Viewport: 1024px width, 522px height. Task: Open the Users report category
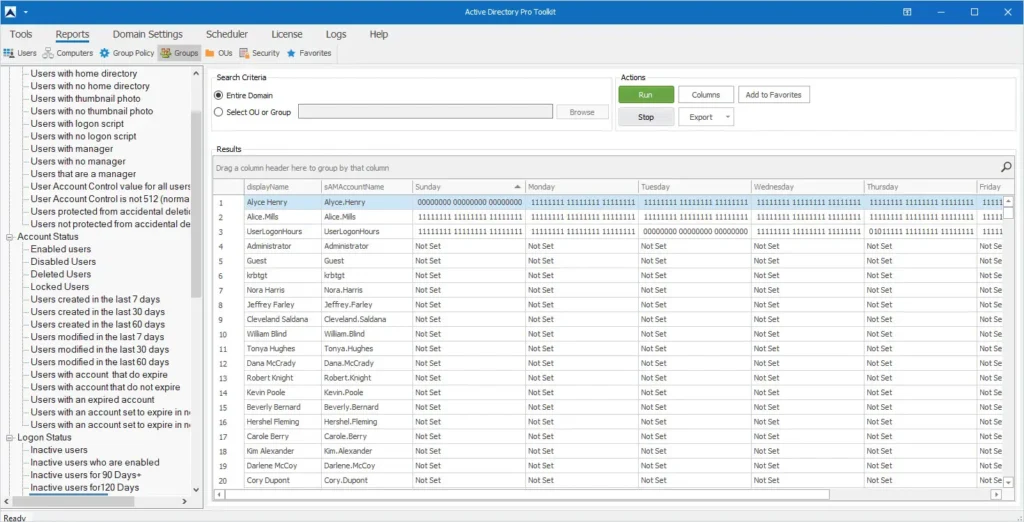[20, 53]
